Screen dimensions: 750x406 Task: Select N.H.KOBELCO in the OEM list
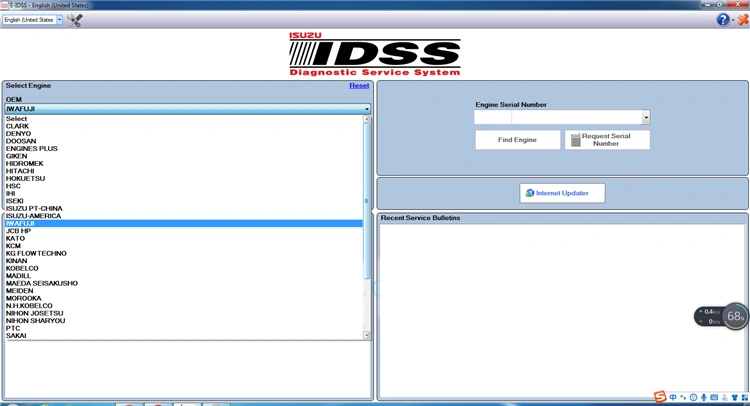coord(184,306)
